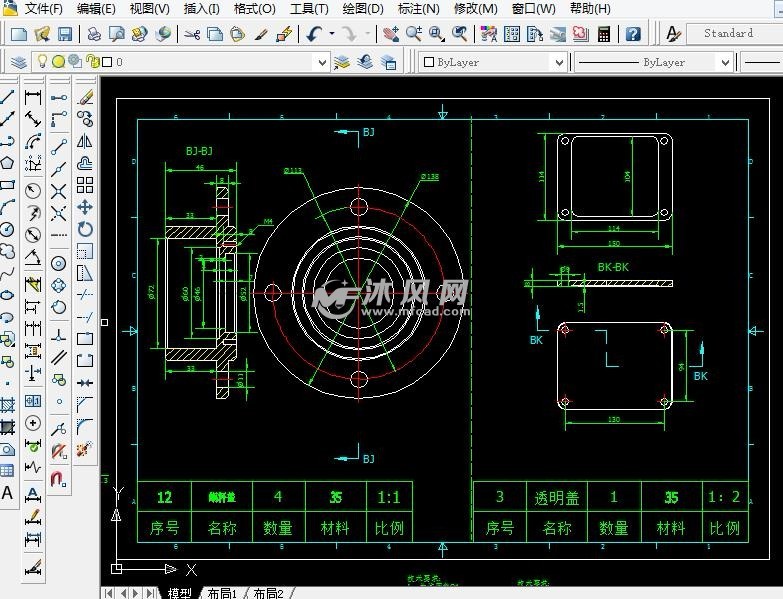783x599 pixels.
Task: Open the 格式(O) menu
Action: (255, 8)
